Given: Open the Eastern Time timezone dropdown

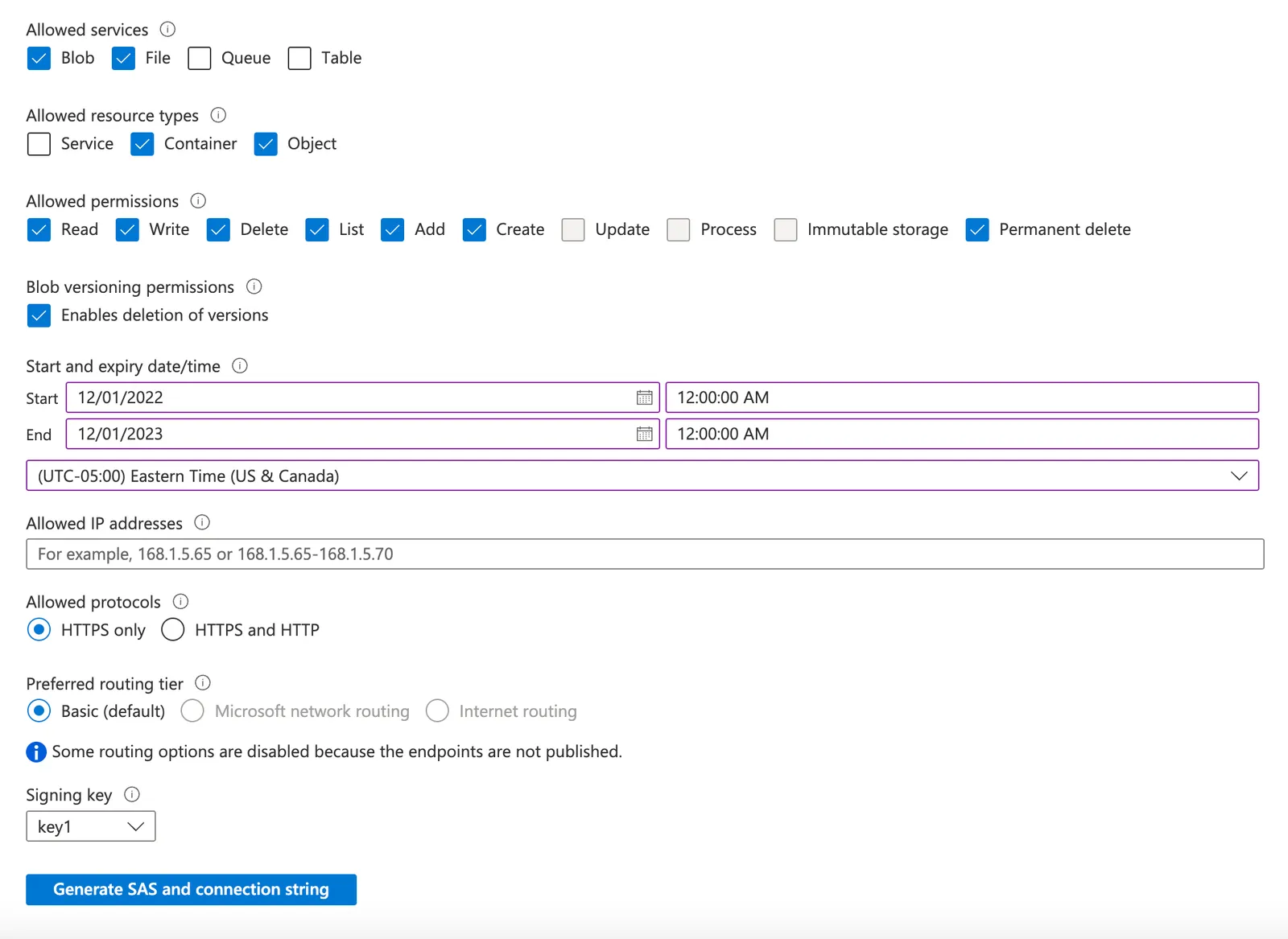Looking at the screenshot, I should [642, 476].
